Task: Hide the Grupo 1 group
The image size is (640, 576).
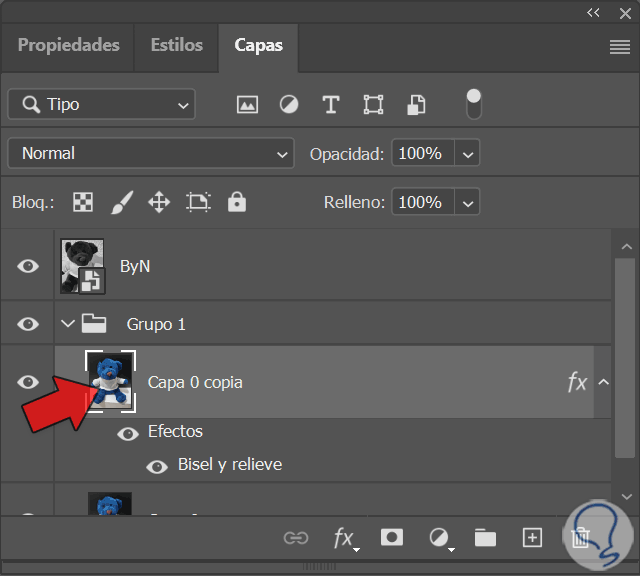Action: tap(28, 324)
